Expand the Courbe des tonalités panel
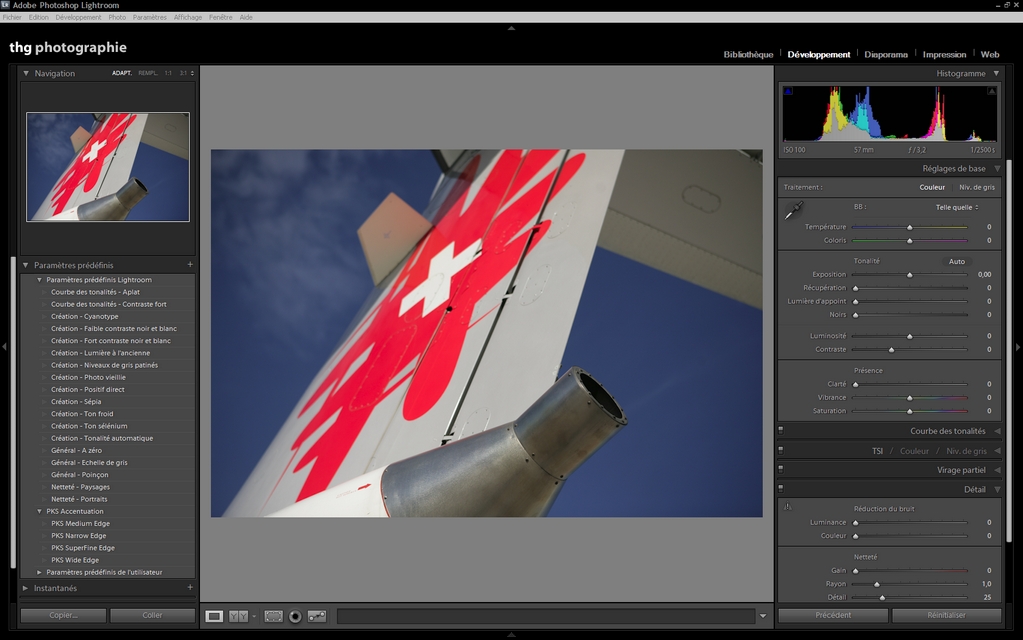The width and height of the screenshot is (1023, 640). (x=998, y=431)
